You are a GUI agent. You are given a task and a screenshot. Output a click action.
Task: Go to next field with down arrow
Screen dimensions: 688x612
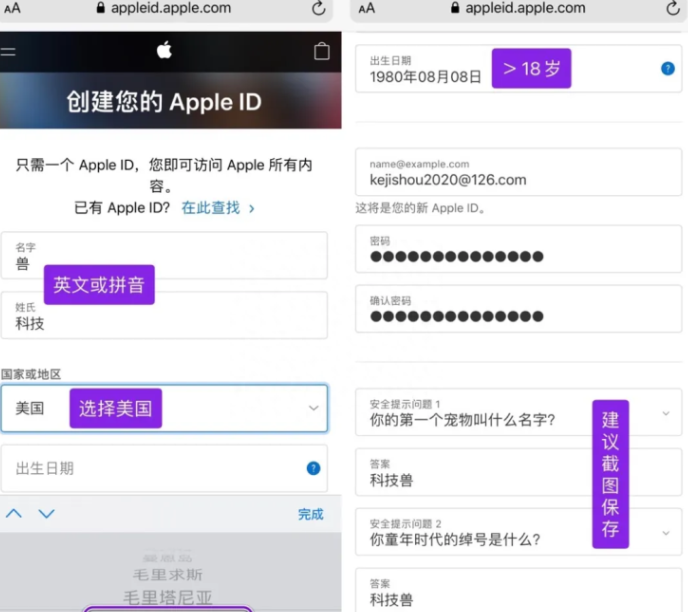tap(47, 513)
